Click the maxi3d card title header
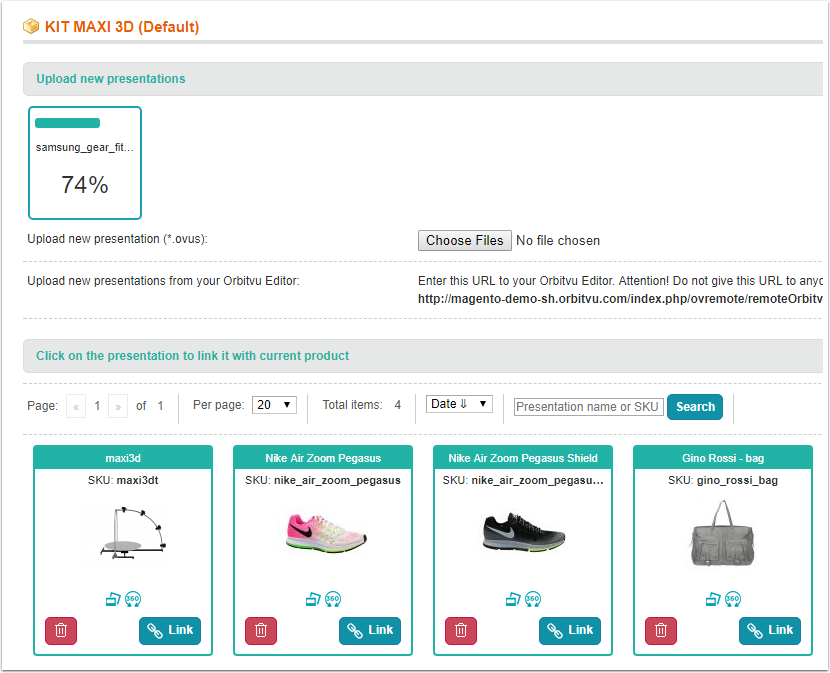This screenshot has width=830, height=673. click(x=123, y=458)
